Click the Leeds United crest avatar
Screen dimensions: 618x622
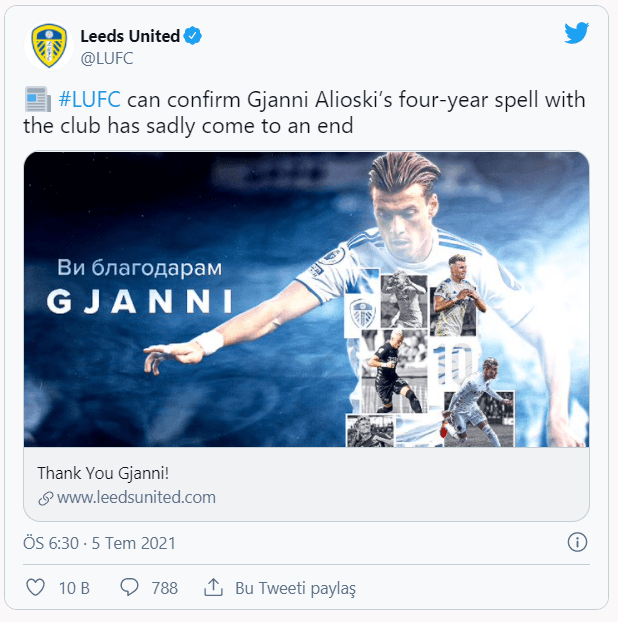(48, 46)
